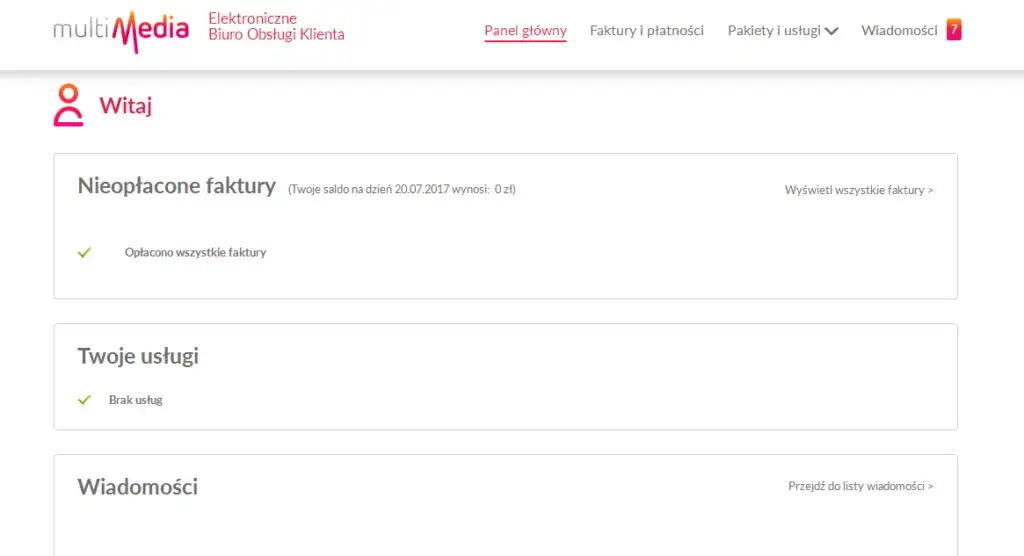Click the green checkmark beside Opłacono wszystkie faktury
The image size is (1024, 556).
click(84, 252)
